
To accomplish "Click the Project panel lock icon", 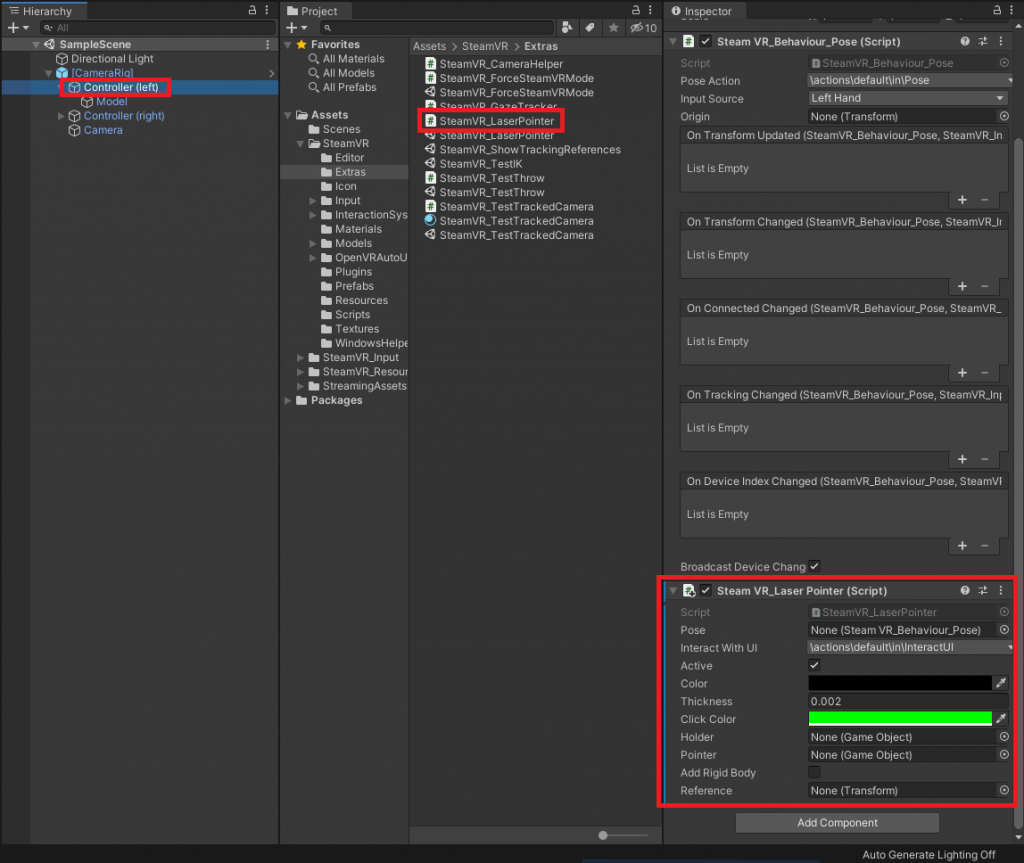I will (x=635, y=10).
